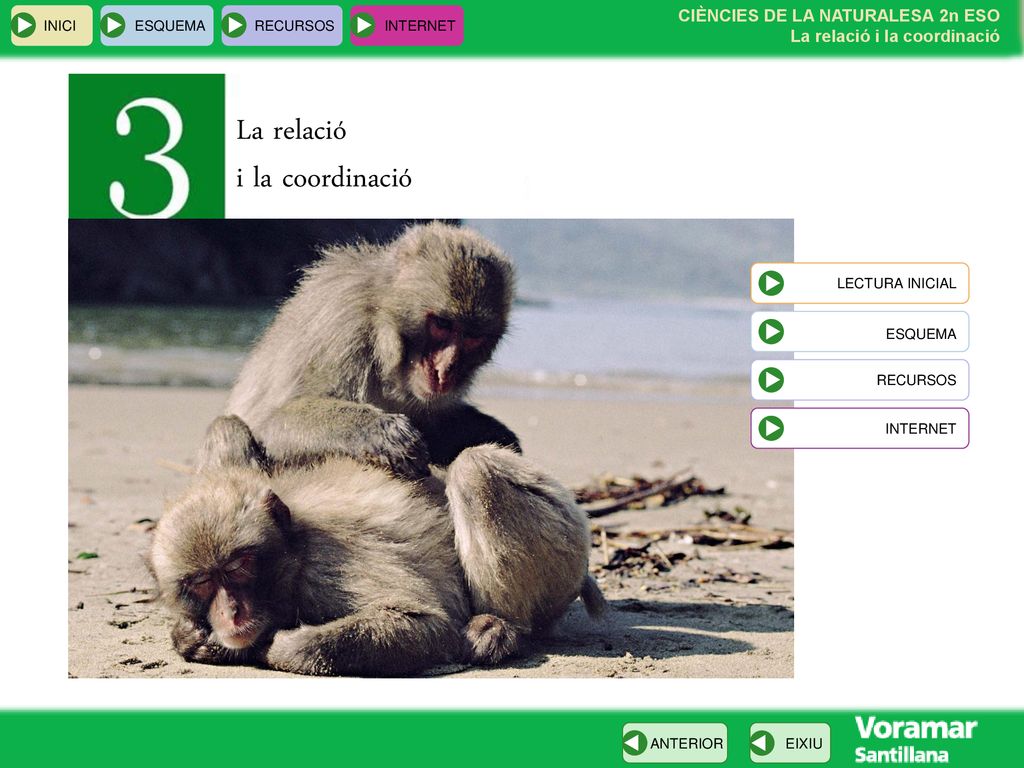Open the pink INTERNET tab label in top bar
1024x768 pixels.
tap(419, 25)
